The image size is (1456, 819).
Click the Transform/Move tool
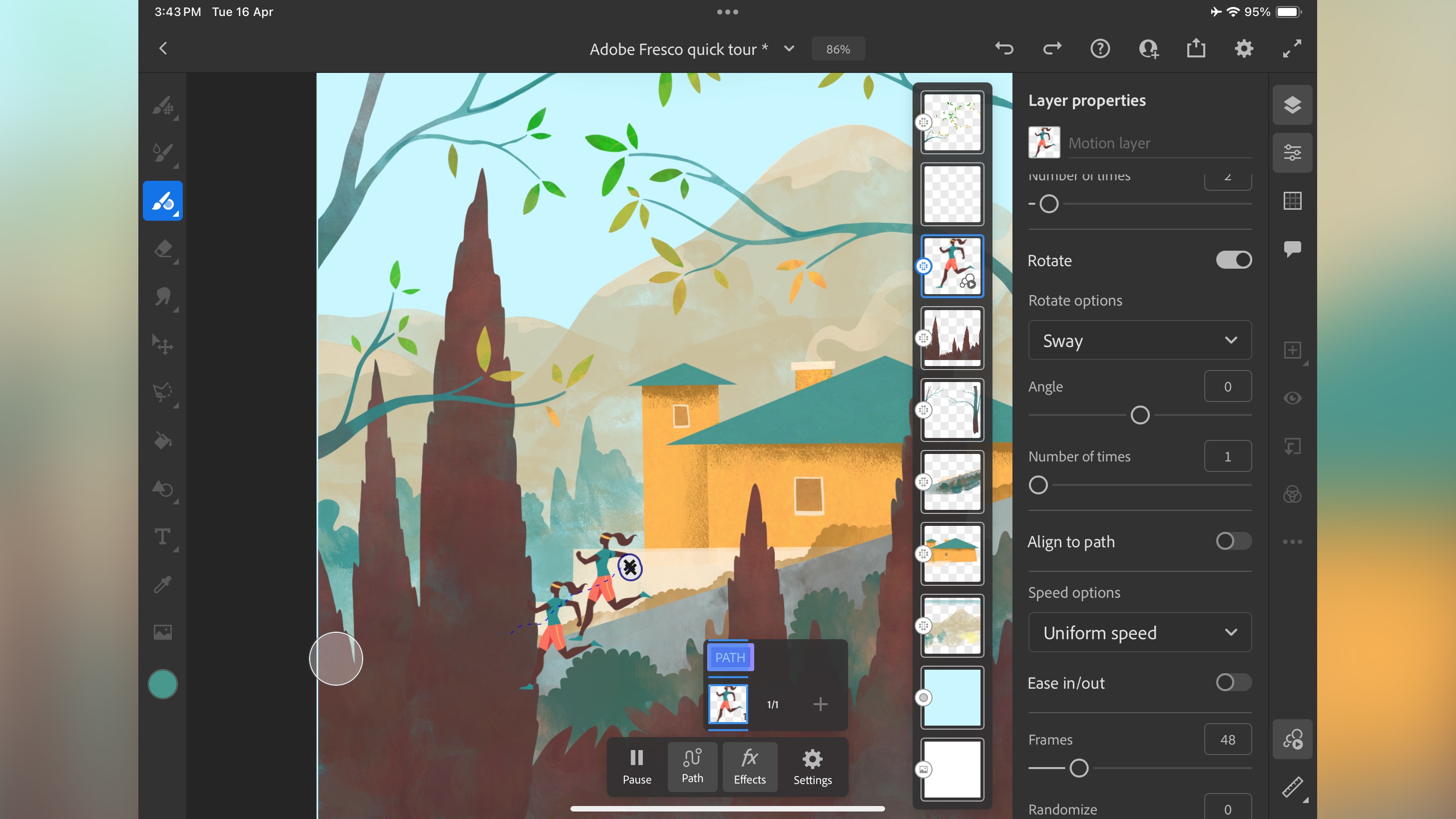(163, 344)
